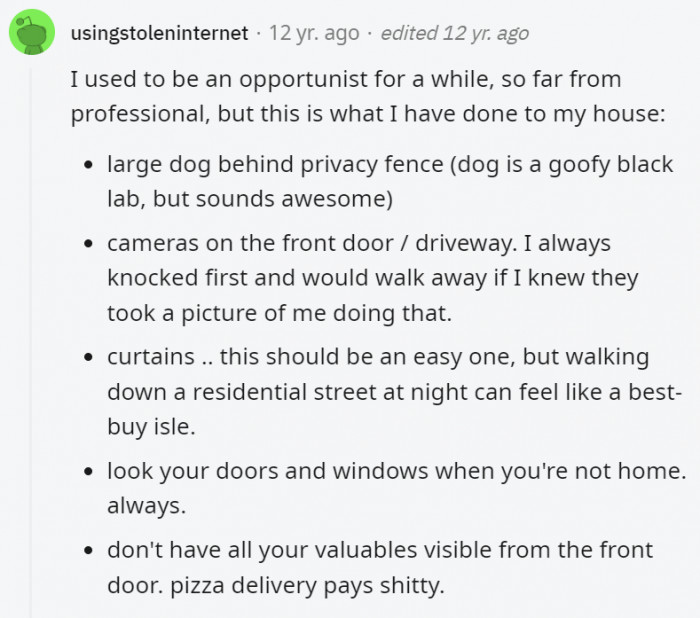Screen dimensions: 700x618
Task: Click the bullet dot before "cameras"
Action: [x=90, y=244]
